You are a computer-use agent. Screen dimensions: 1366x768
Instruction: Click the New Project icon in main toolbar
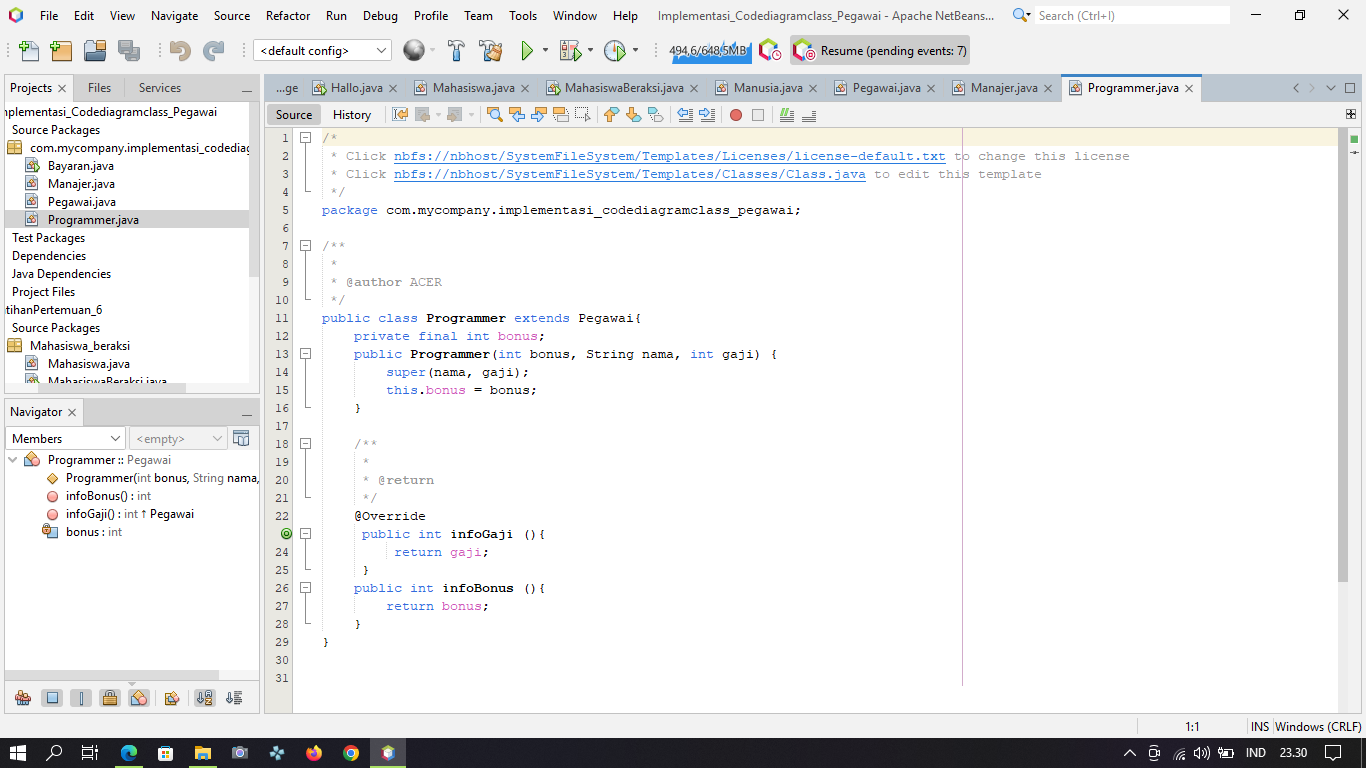(60, 50)
